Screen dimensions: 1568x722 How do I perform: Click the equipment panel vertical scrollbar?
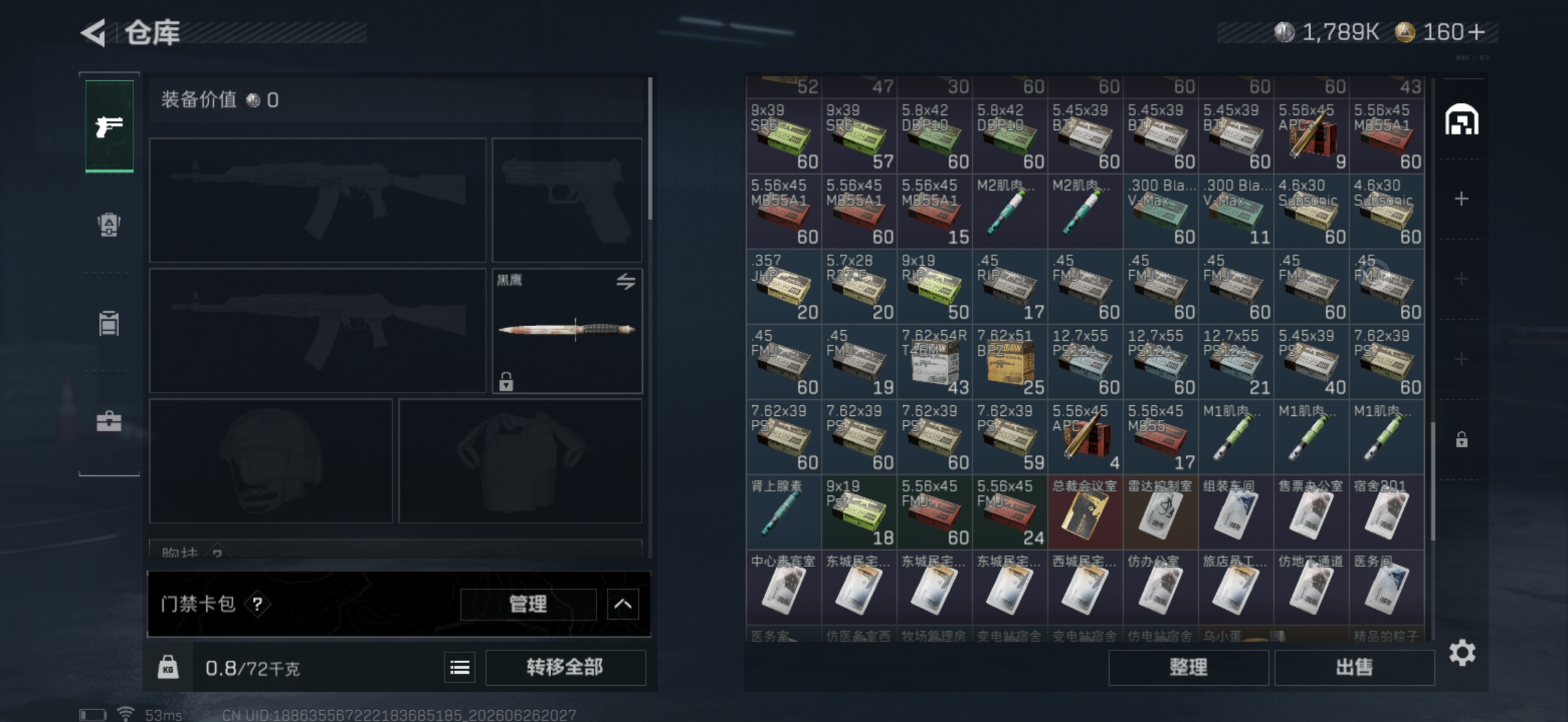tap(650, 148)
